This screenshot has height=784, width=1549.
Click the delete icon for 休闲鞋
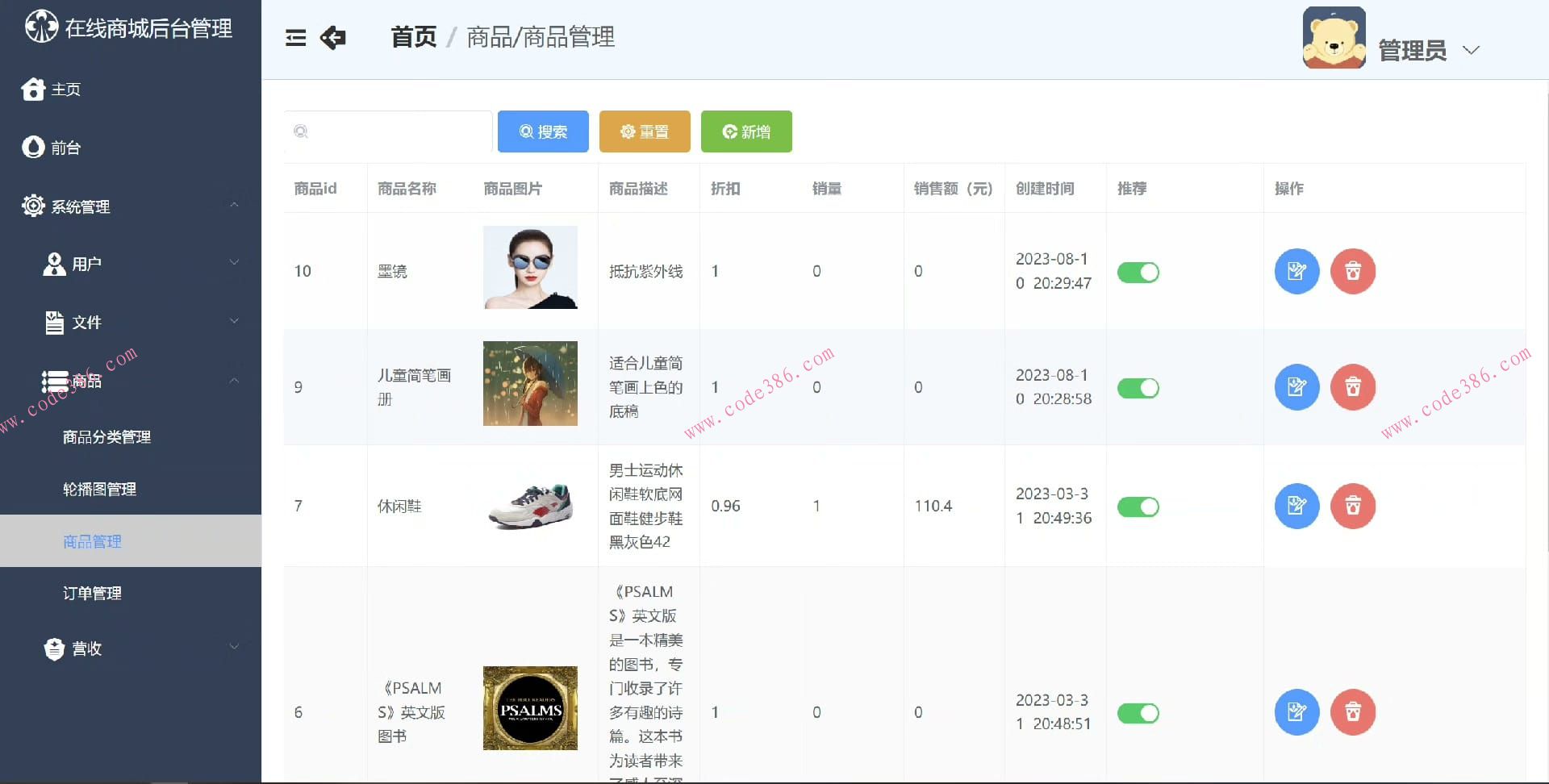coord(1353,506)
